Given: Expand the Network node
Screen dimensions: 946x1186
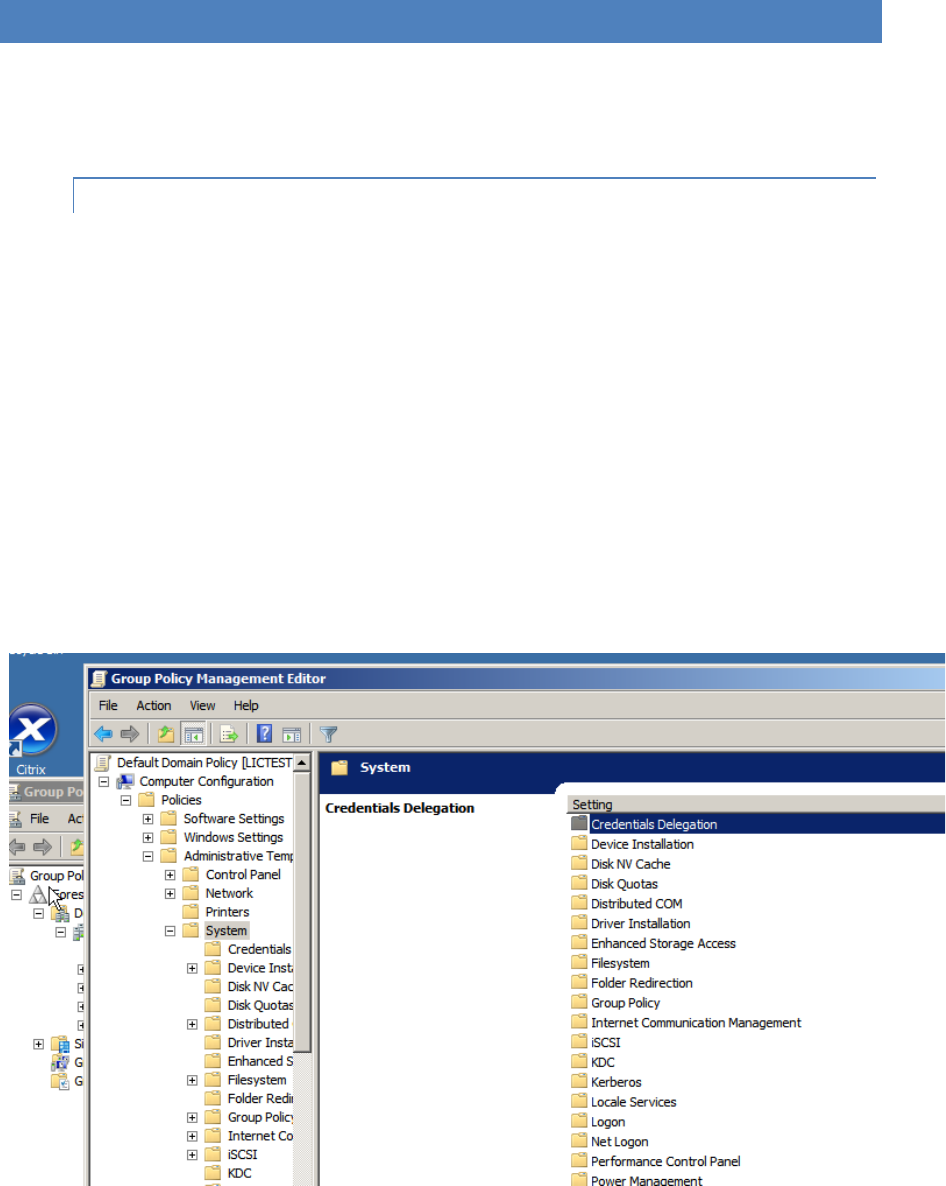Looking at the screenshot, I should [x=170, y=893].
